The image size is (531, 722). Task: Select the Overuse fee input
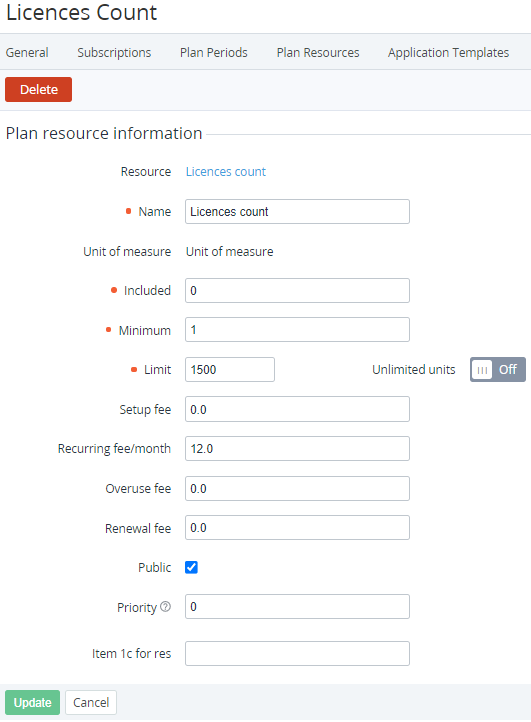pos(297,489)
